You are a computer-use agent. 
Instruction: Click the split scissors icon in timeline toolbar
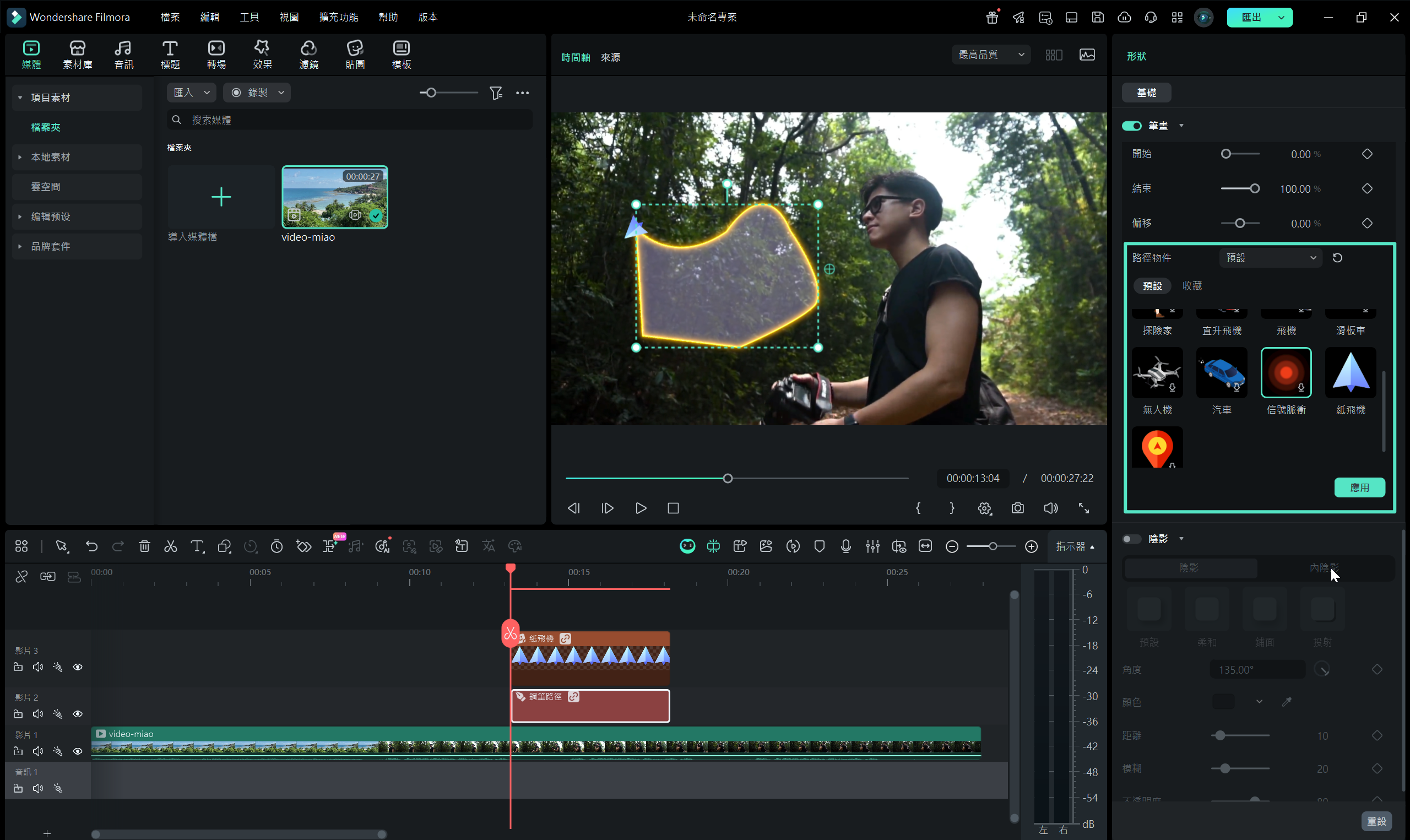[x=170, y=546]
